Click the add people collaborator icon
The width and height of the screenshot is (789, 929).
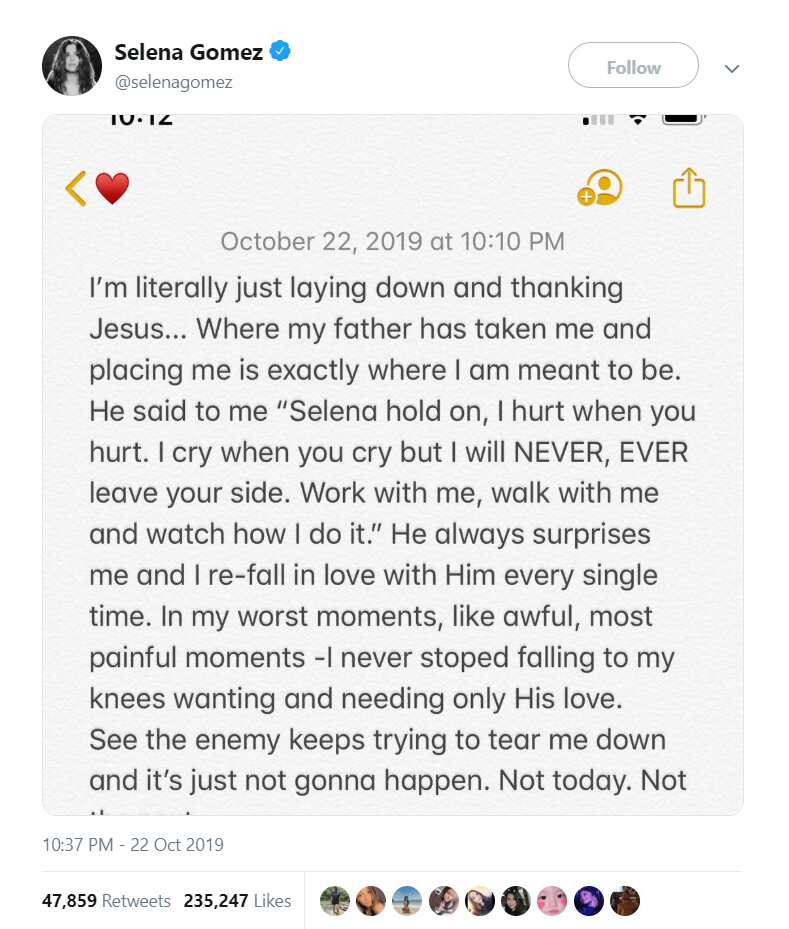(600, 188)
